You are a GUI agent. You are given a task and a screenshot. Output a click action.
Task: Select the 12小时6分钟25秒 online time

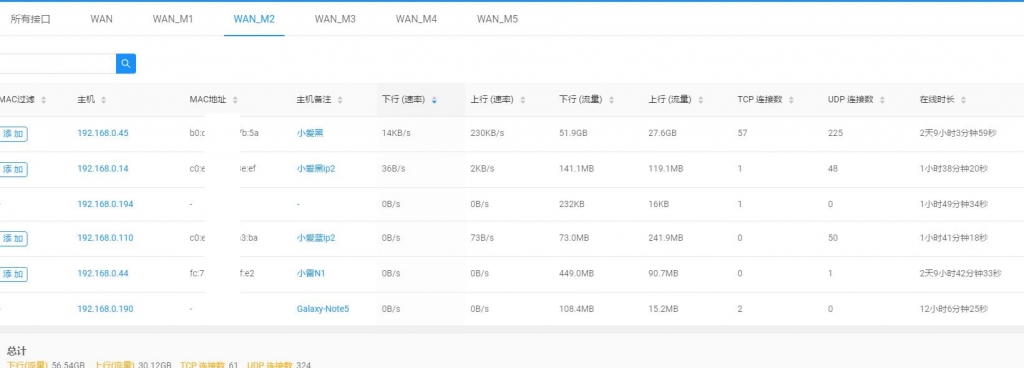953,309
